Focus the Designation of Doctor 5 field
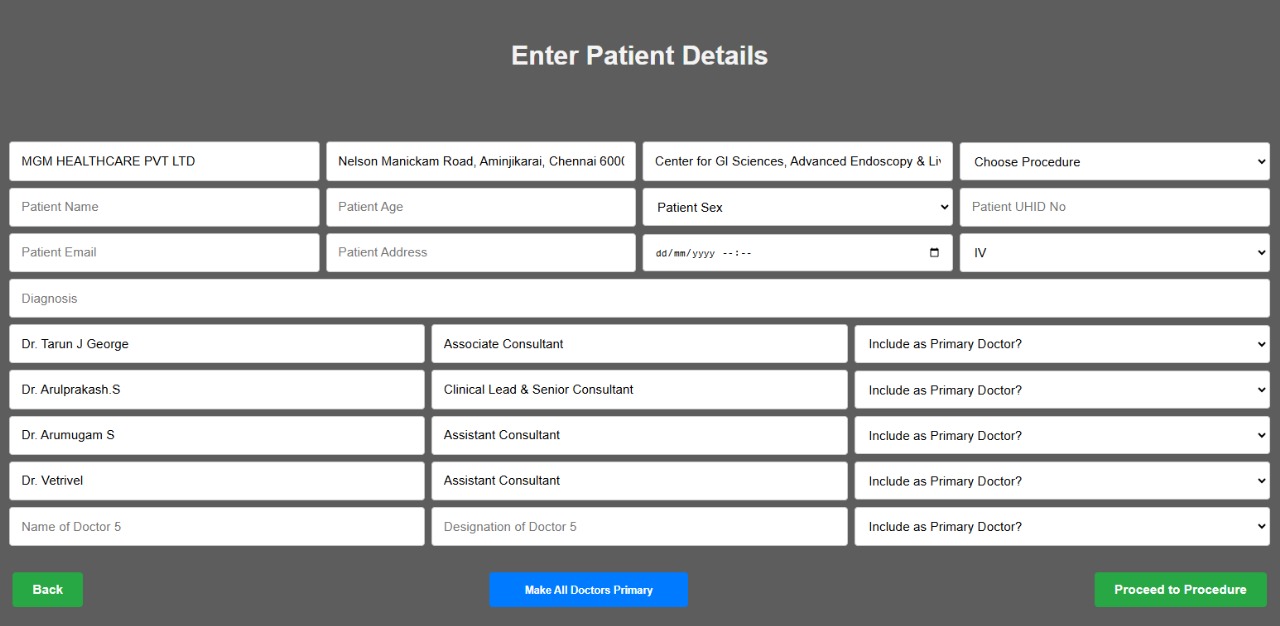The width and height of the screenshot is (1280, 626). 639,526
